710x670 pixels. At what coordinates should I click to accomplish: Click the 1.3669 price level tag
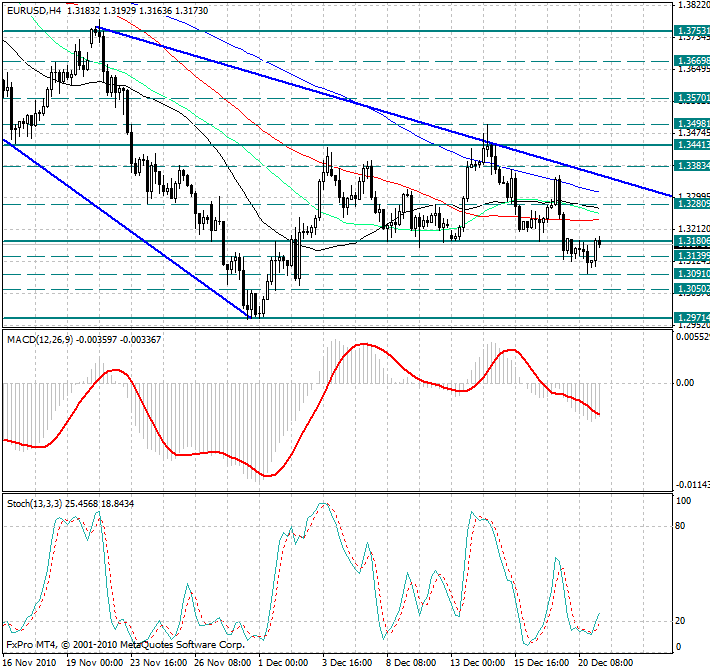(x=692, y=61)
